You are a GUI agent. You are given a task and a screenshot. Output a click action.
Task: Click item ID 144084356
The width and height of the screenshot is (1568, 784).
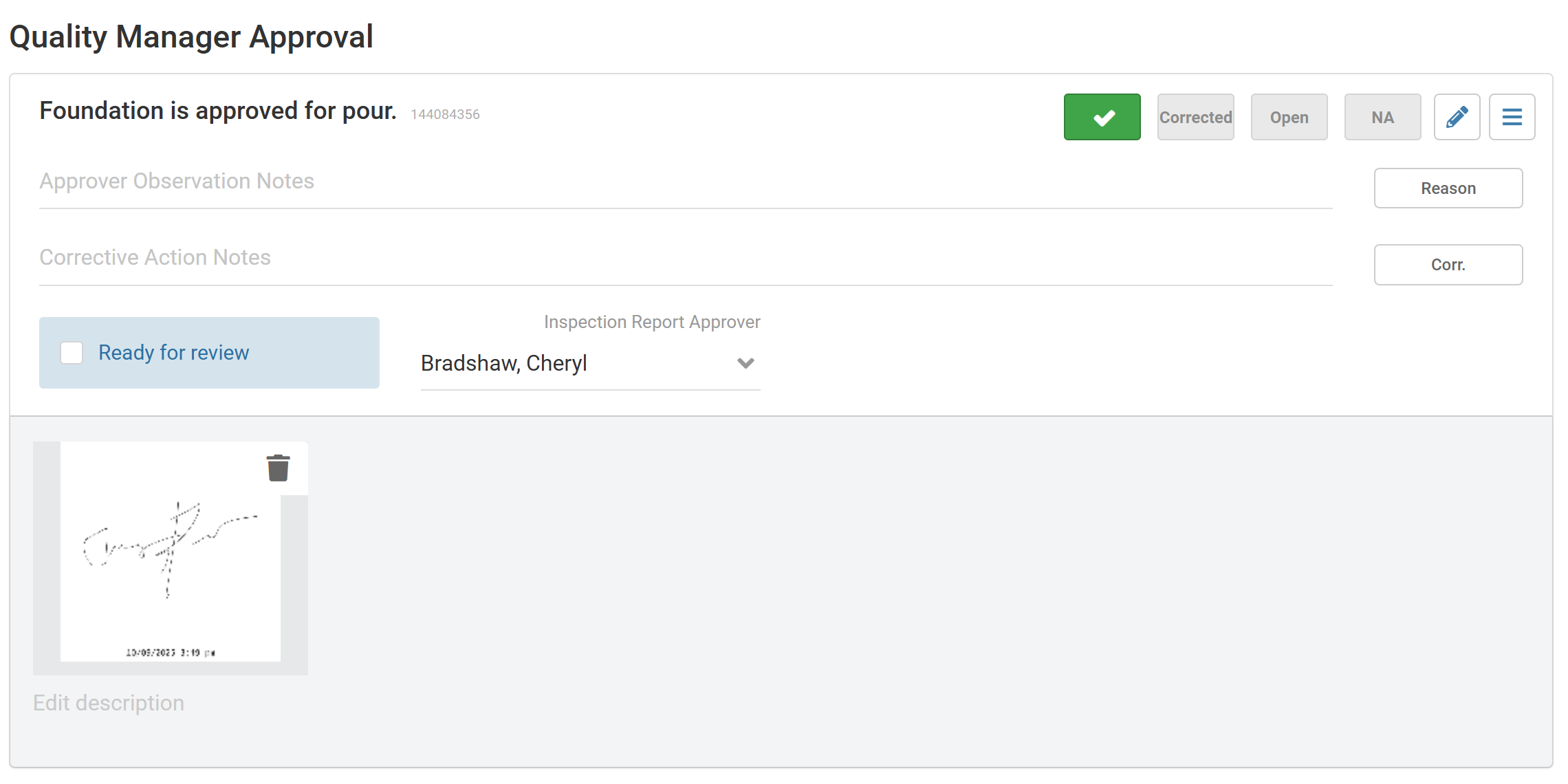445,114
